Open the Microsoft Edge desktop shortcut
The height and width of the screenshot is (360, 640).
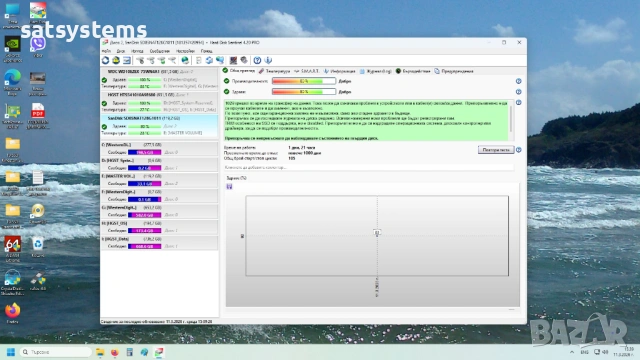pos(13,82)
